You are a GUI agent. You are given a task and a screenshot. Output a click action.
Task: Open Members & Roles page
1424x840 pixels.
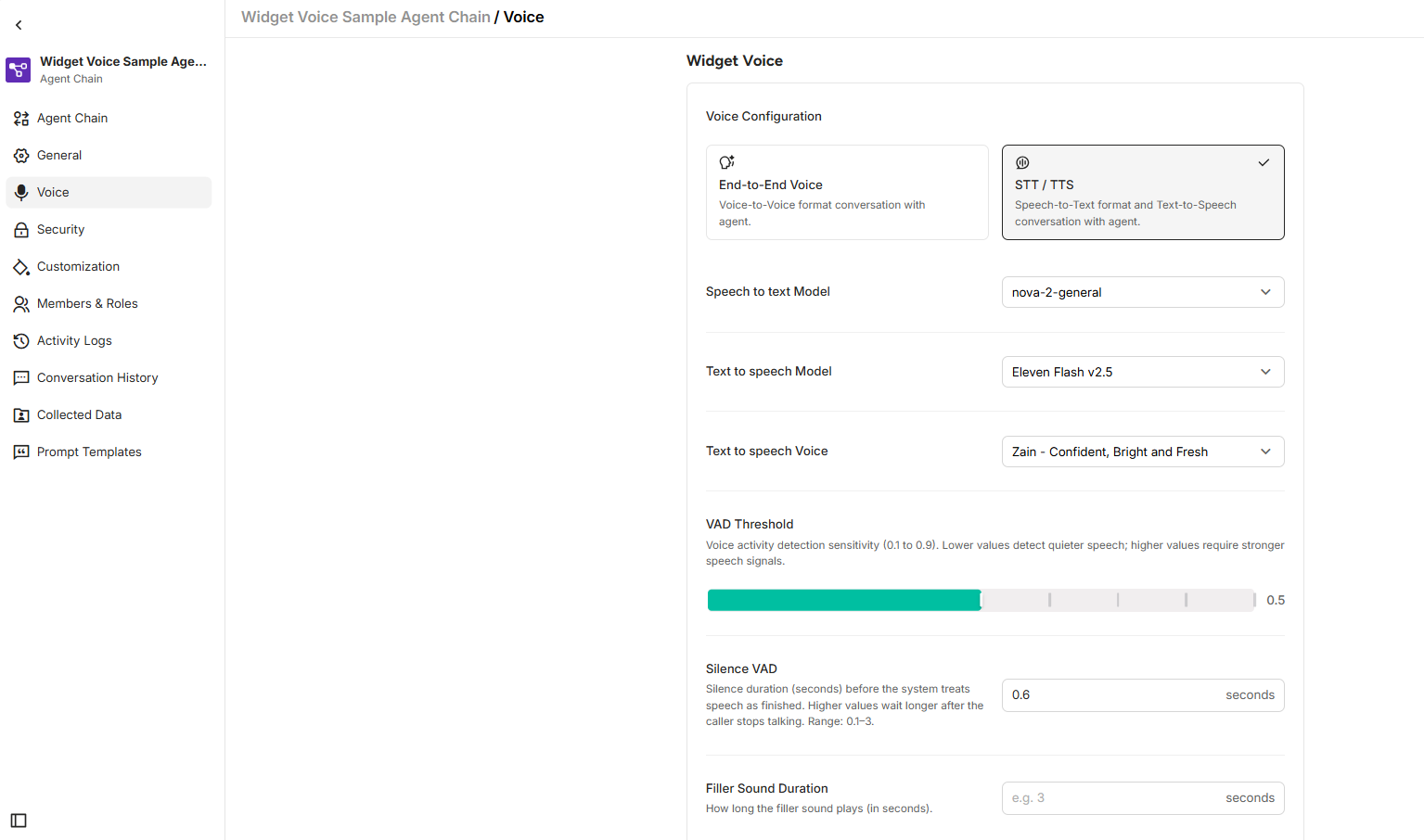click(109, 304)
